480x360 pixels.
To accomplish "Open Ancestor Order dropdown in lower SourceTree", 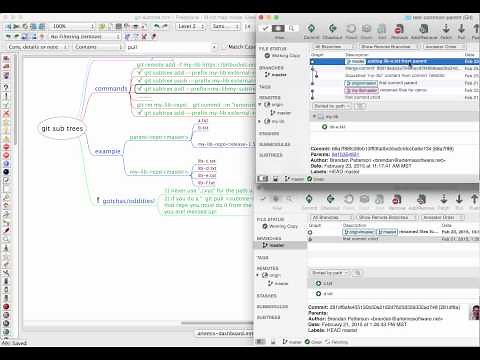I will pos(442,217).
